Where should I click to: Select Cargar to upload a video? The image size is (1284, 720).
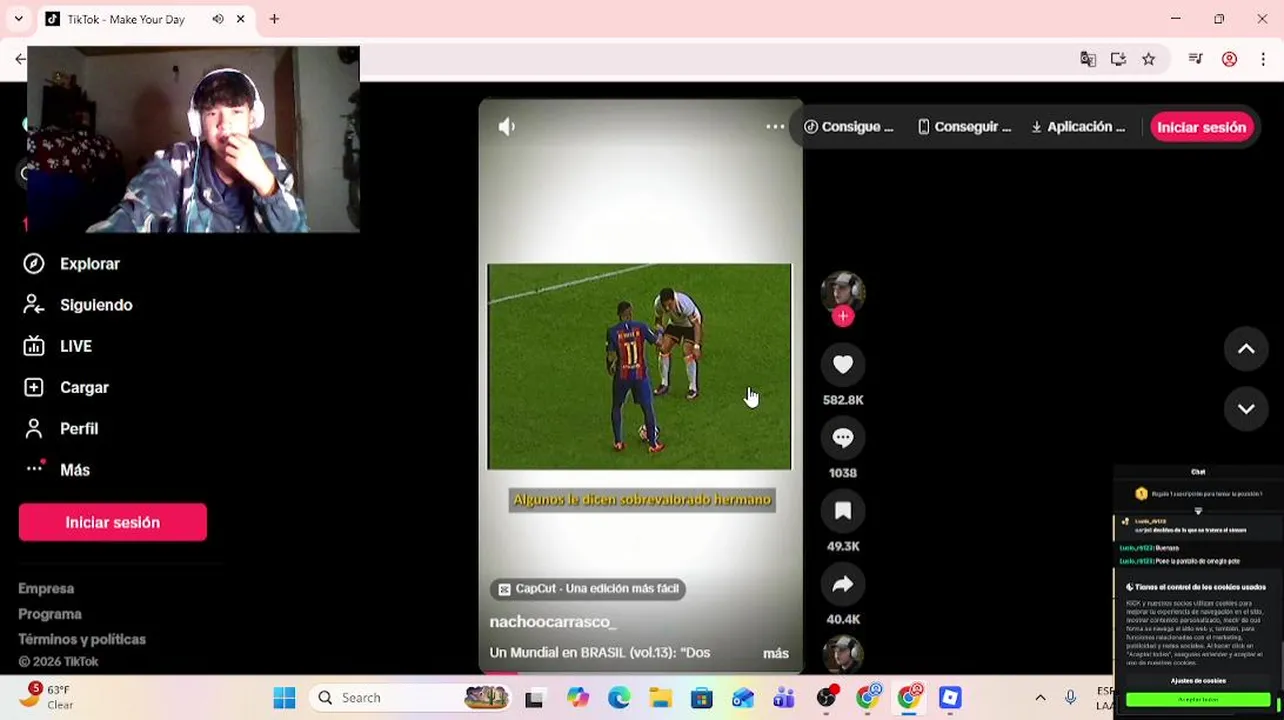[x=66, y=387]
